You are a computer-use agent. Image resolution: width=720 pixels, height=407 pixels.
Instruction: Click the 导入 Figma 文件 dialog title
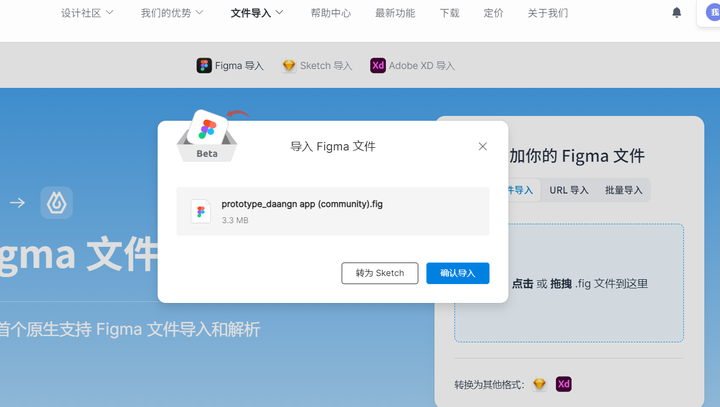[x=333, y=147]
